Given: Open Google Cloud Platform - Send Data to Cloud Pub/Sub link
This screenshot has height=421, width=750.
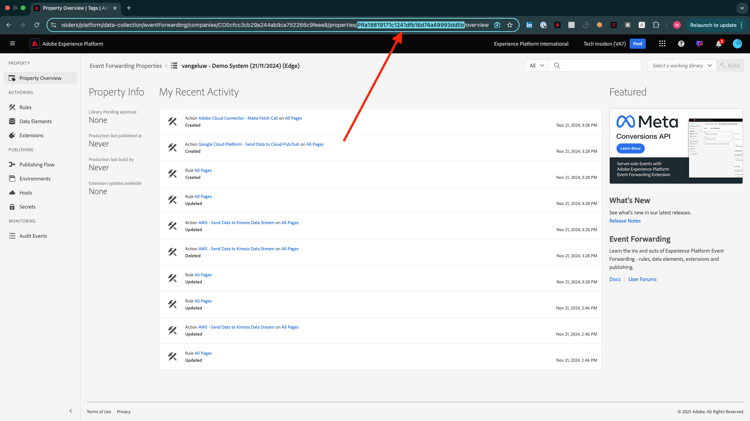Looking at the screenshot, I should pyautogui.click(x=249, y=144).
